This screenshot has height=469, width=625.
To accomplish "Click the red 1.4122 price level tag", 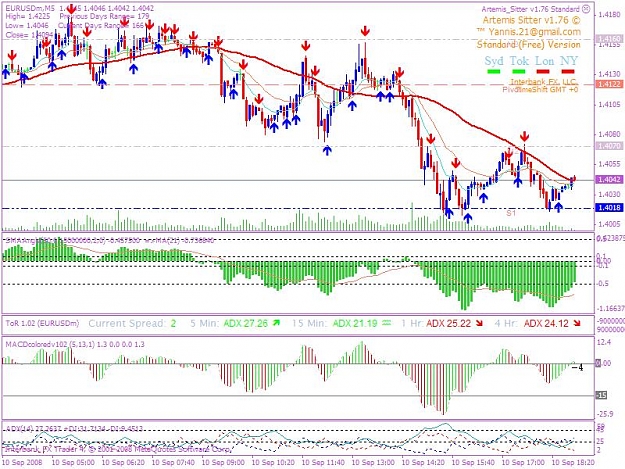I will 609,84.
